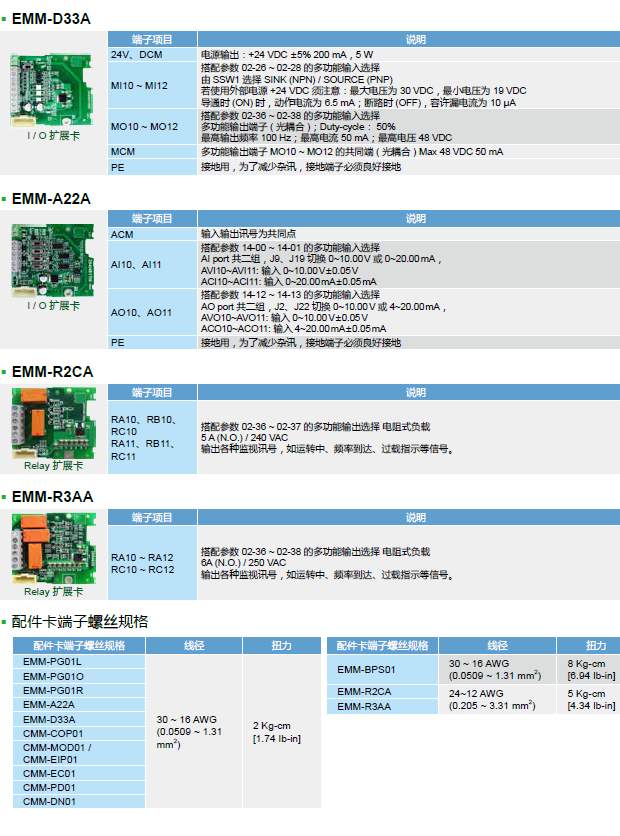Select the MI10 ~ MI12 terminal cell
The image size is (620, 836).
coord(140,86)
